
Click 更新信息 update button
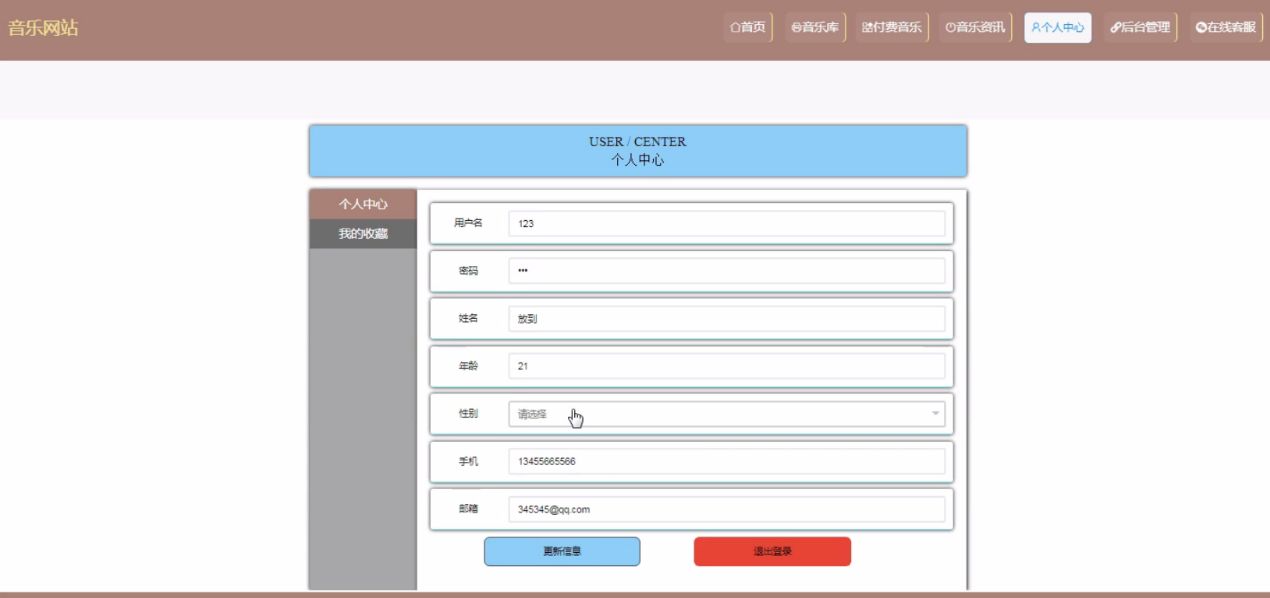562,551
